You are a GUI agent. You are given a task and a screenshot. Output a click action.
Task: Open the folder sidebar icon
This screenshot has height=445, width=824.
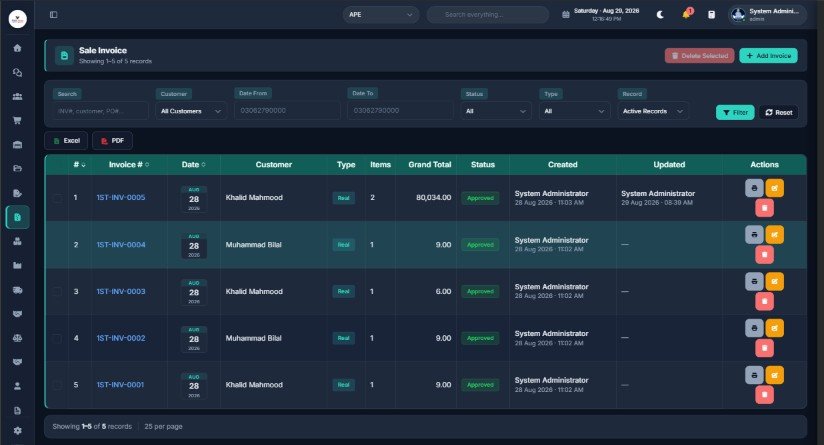click(17, 169)
